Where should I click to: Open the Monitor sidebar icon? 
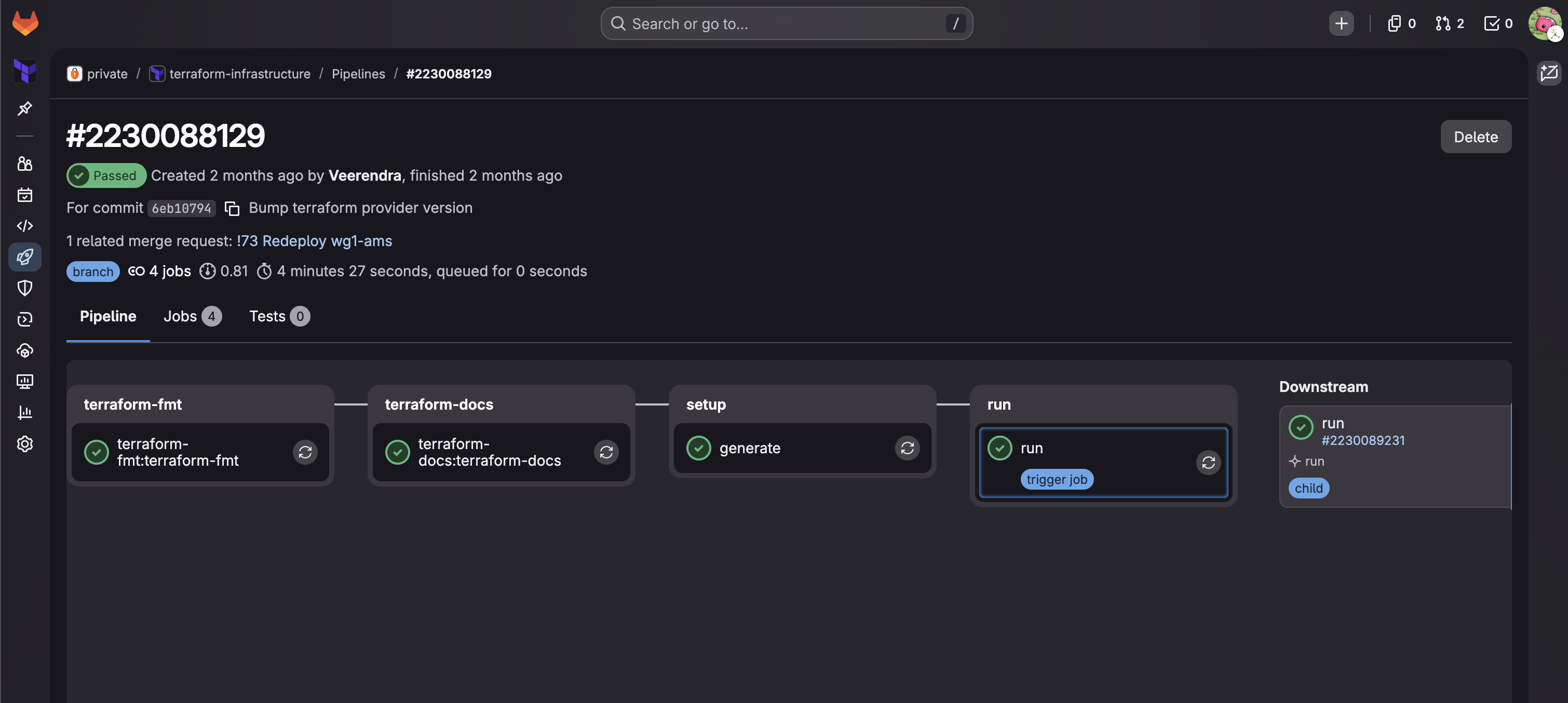pos(25,382)
